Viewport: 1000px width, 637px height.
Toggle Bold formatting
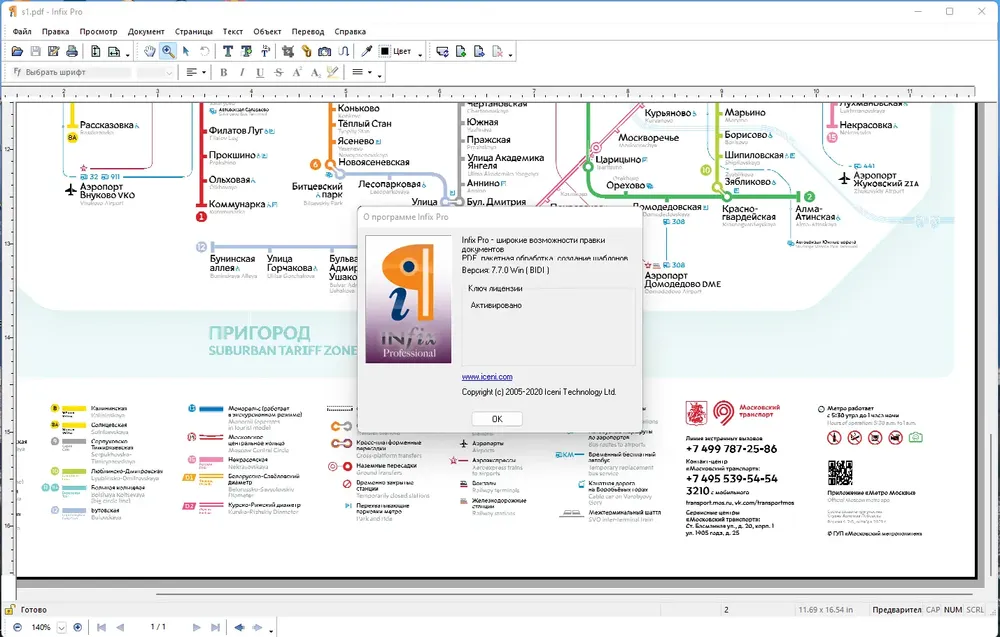(224, 73)
